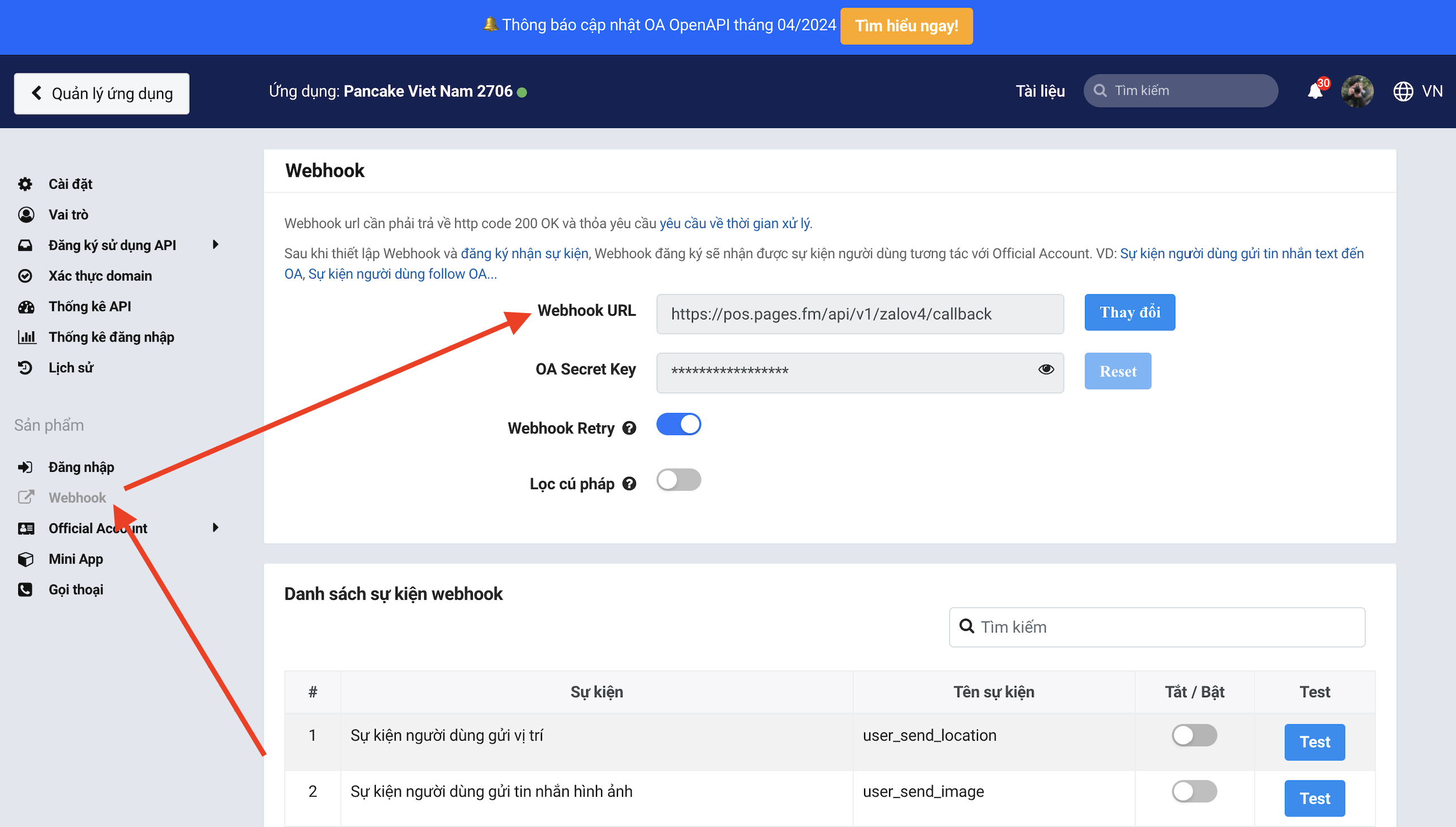This screenshot has height=827, width=1456.
Task: Click the Thống kê API gauge icon
Action: [26, 307]
